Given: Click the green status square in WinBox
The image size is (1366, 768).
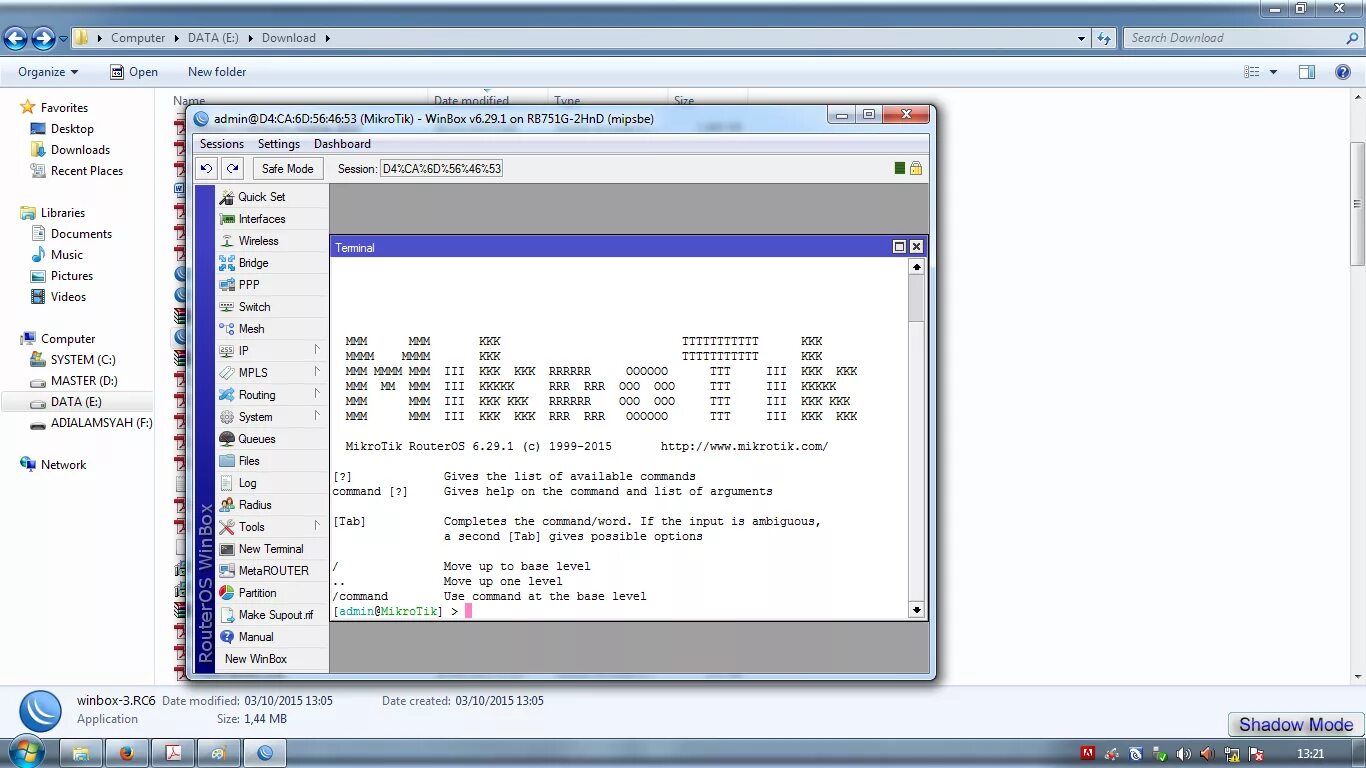Looking at the screenshot, I should point(900,168).
